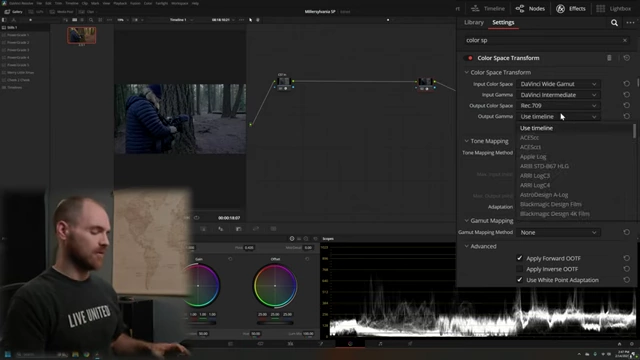Screen dimensions: 640x360
Task: Reset the Use White Point Adaptation option
Action: 627,280
